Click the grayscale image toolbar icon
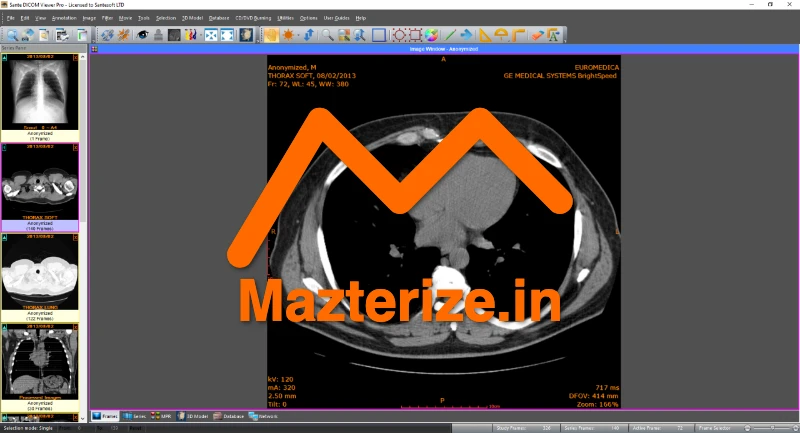The image size is (800, 433). click(174, 35)
